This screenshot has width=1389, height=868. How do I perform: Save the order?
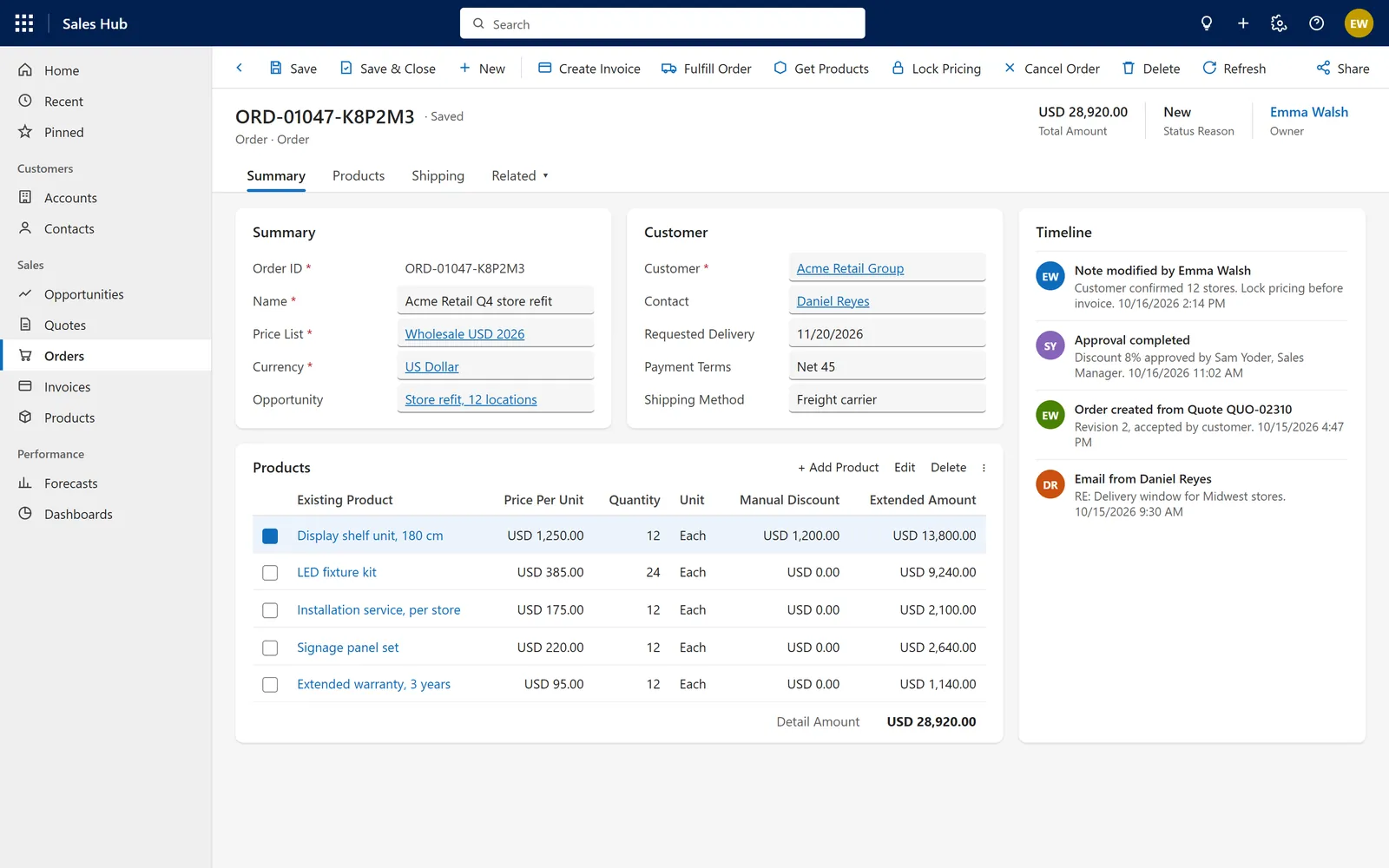pyautogui.click(x=293, y=68)
